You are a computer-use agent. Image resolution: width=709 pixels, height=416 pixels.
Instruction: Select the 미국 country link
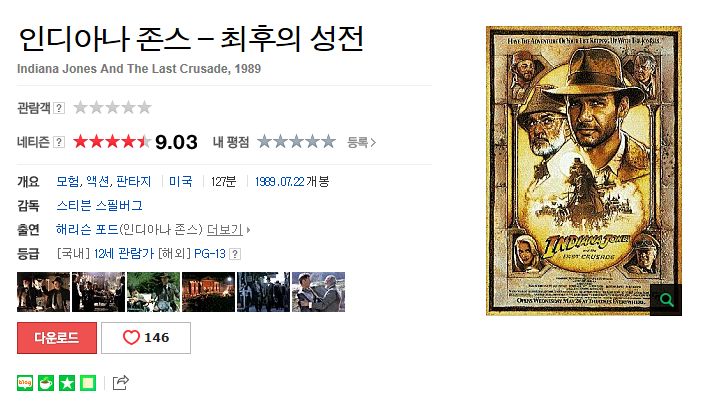pos(181,182)
